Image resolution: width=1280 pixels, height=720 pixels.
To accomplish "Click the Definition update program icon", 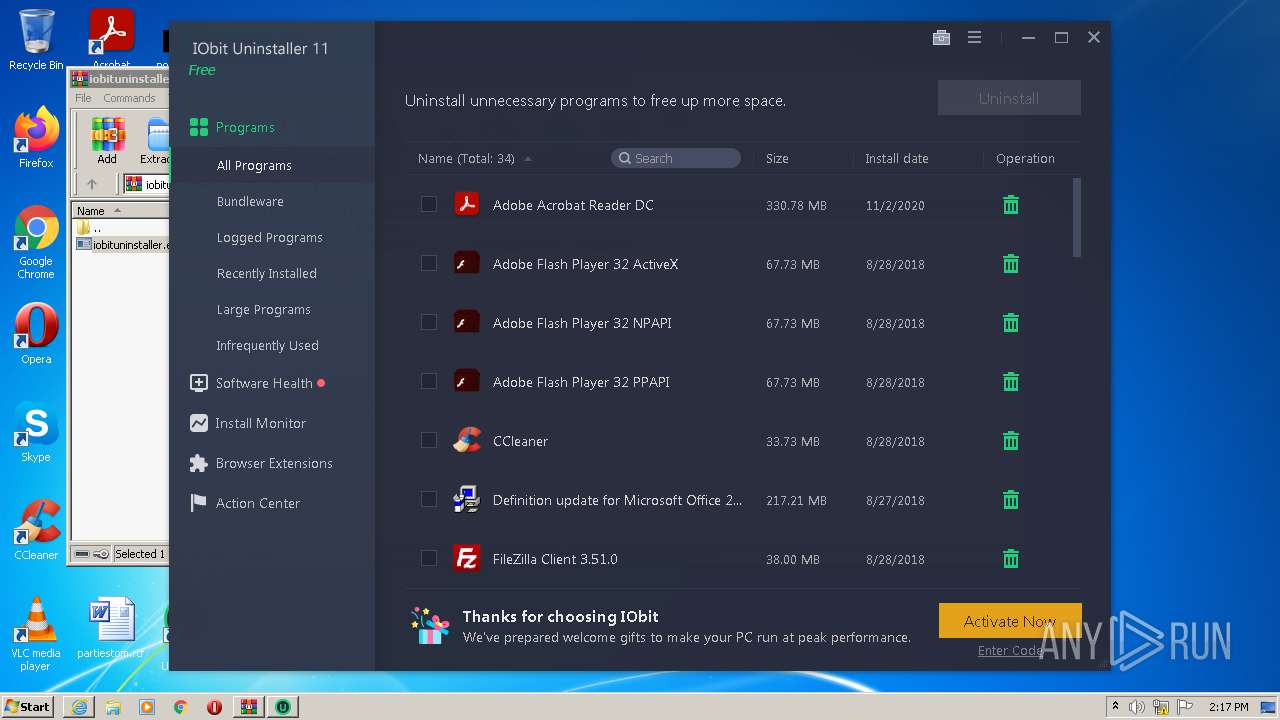I will [467, 500].
